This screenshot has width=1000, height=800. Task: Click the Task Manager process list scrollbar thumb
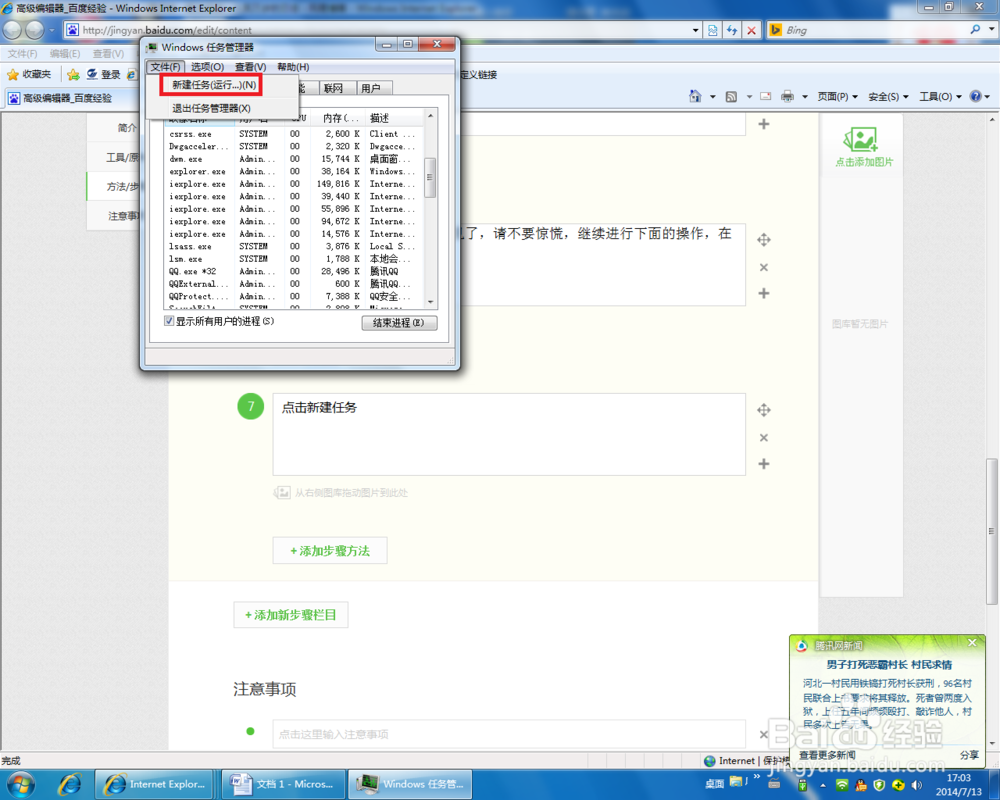pos(430,177)
